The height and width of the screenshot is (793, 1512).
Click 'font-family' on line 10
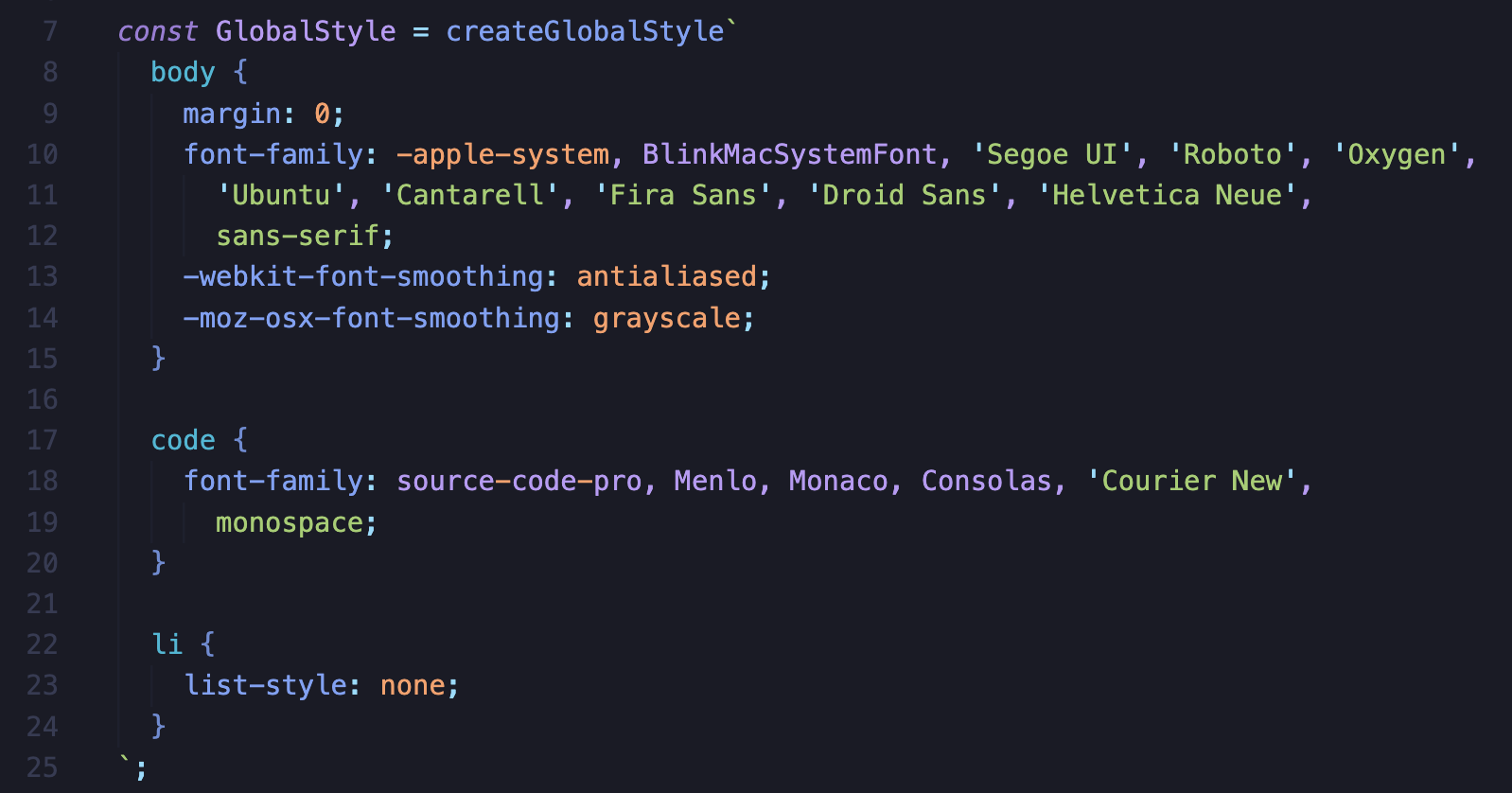[x=273, y=154]
